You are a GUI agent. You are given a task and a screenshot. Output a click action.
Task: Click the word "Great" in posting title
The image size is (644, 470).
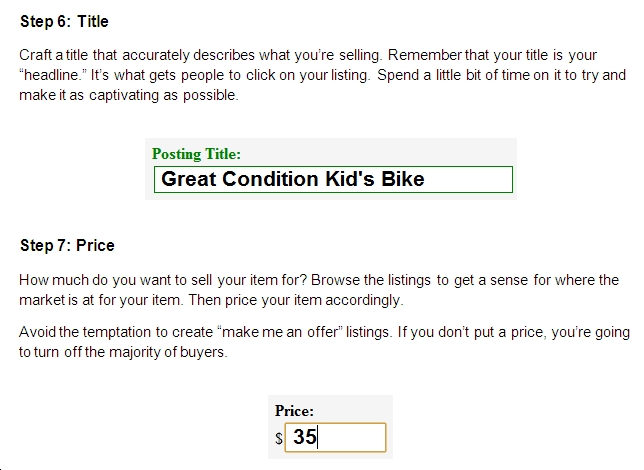tap(189, 180)
